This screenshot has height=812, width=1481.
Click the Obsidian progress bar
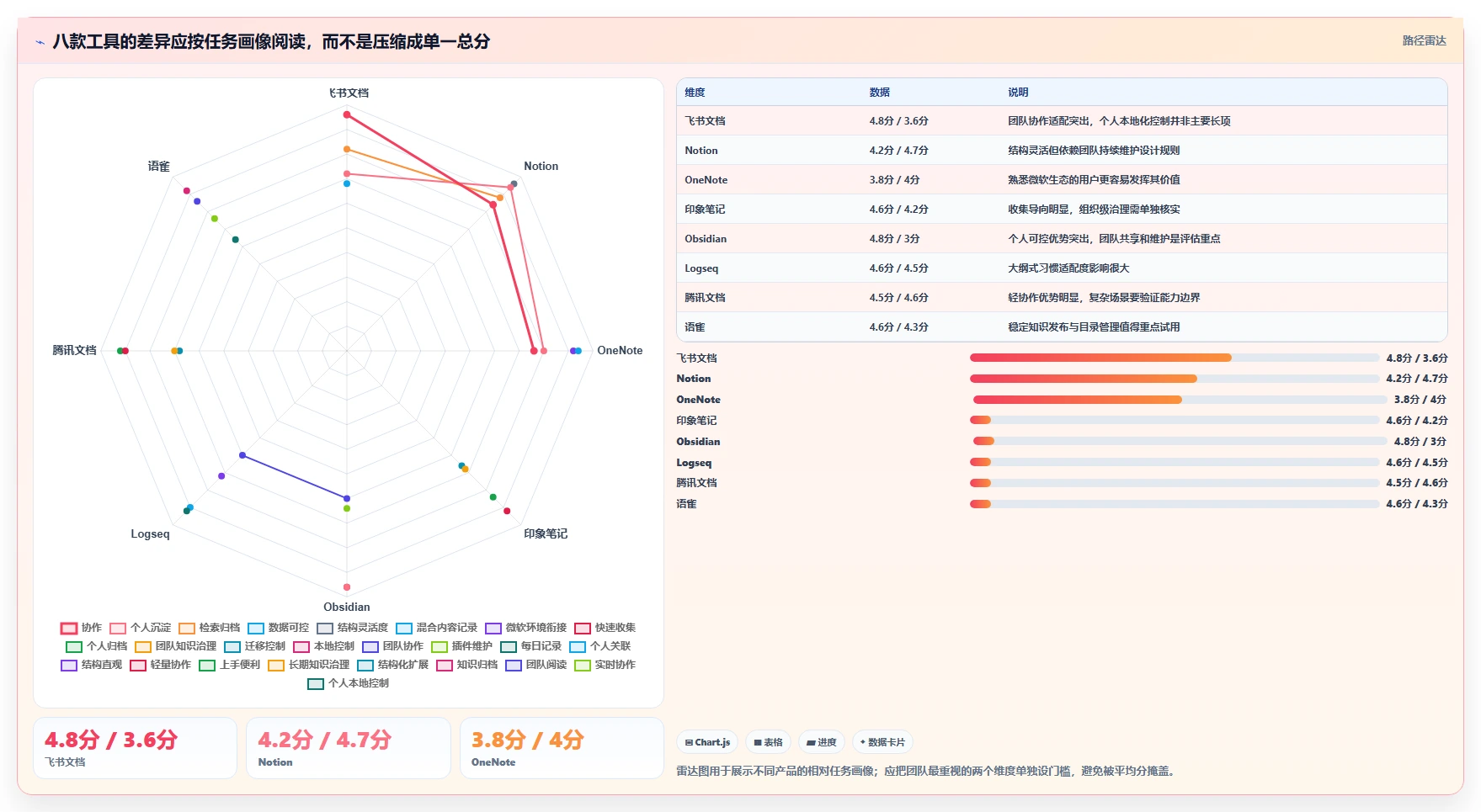point(1180,441)
